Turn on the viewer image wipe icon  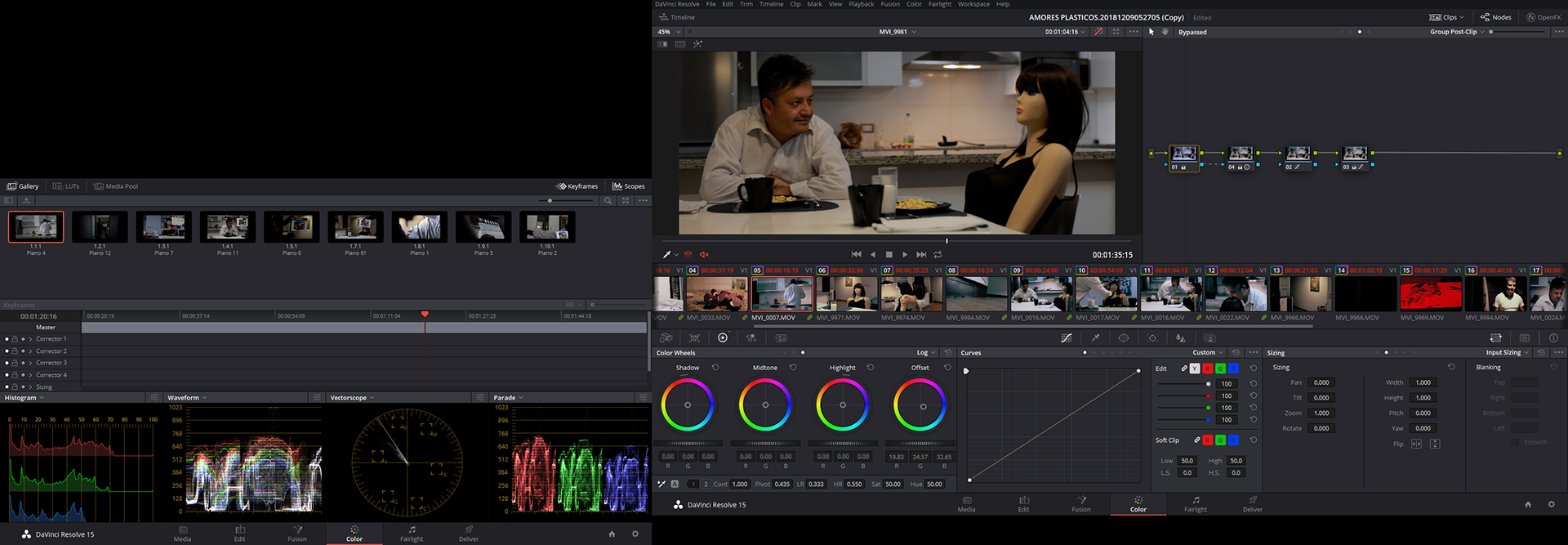coord(662,44)
